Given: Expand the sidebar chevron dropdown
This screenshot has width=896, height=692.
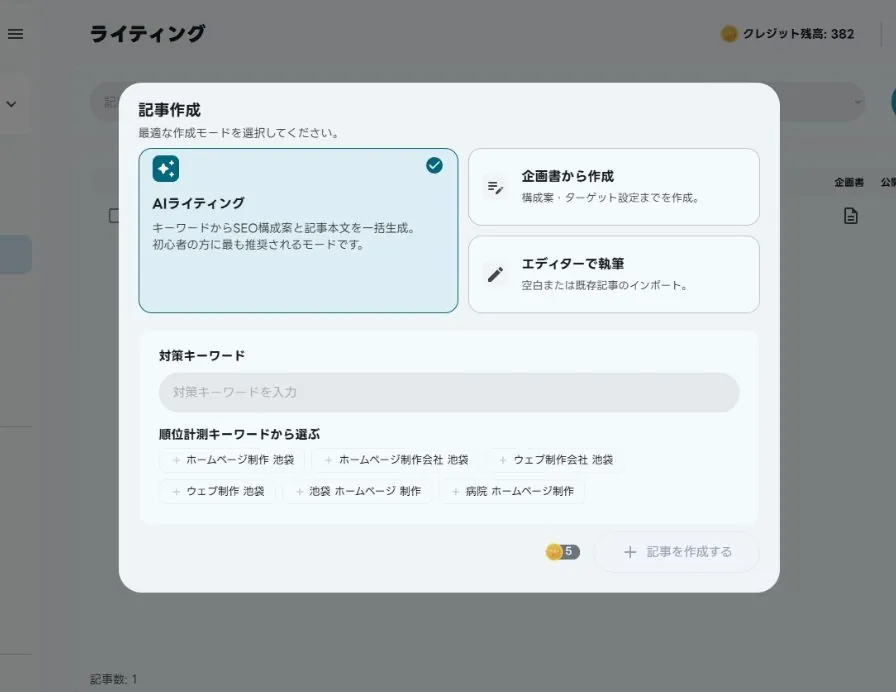Looking at the screenshot, I should [11, 105].
